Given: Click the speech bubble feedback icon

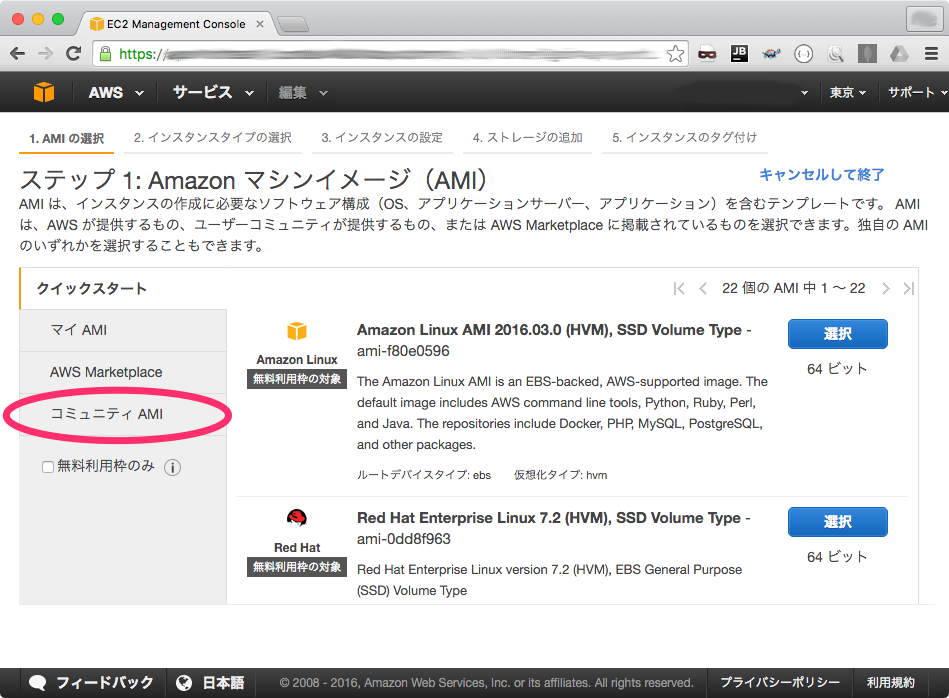Looking at the screenshot, I should (38, 683).
